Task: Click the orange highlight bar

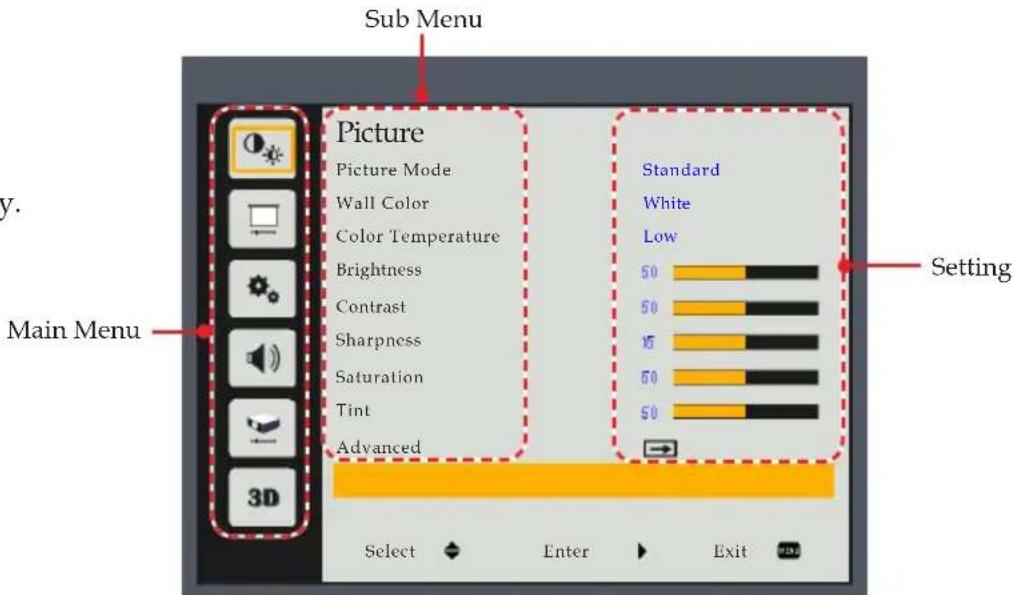Action: coord(584,480)
